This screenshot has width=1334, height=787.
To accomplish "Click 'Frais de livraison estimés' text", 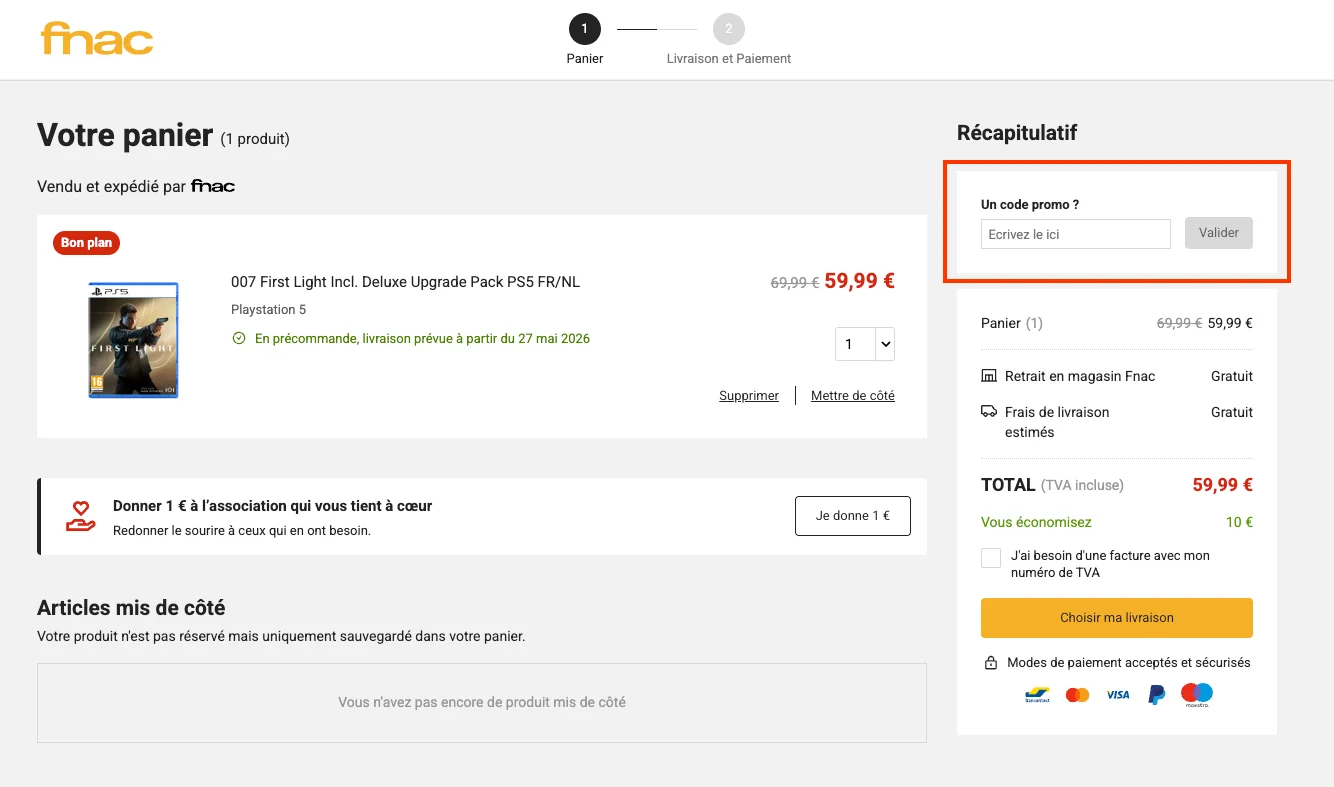I will (1057, 422).
